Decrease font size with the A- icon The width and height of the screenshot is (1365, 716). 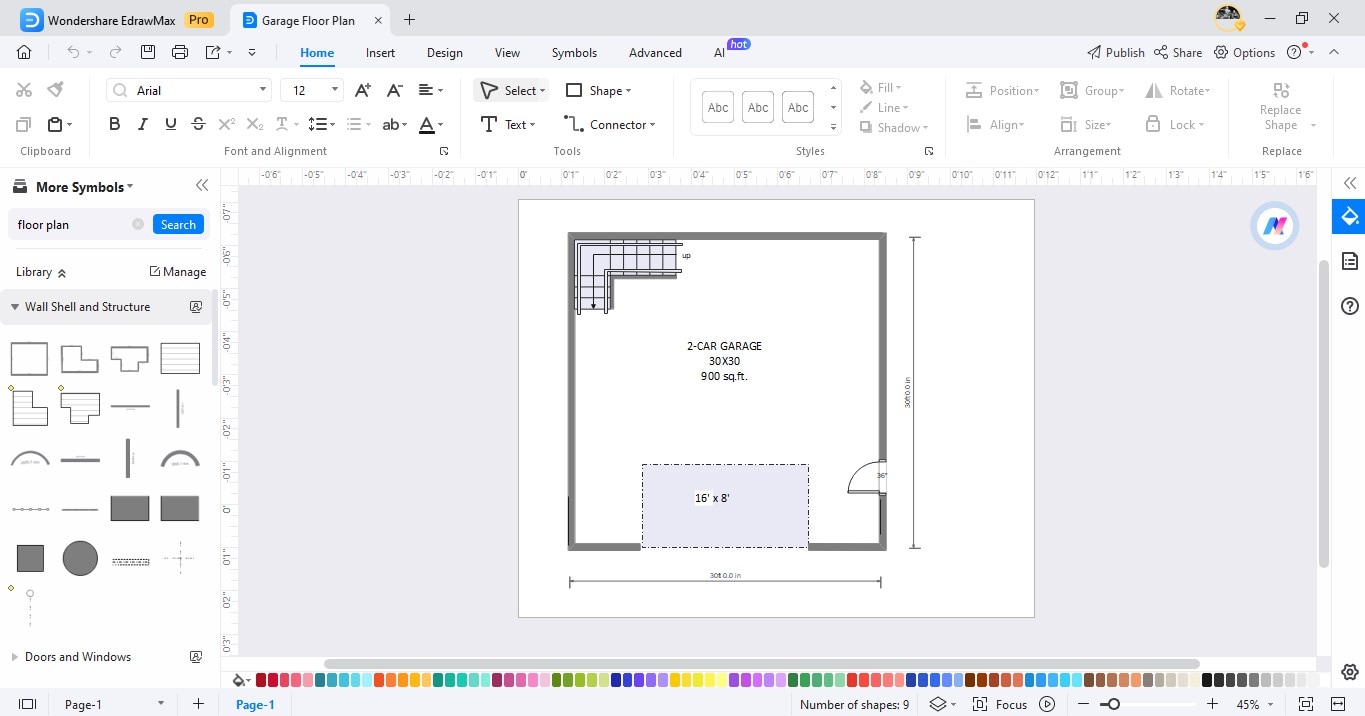[395, 90]
